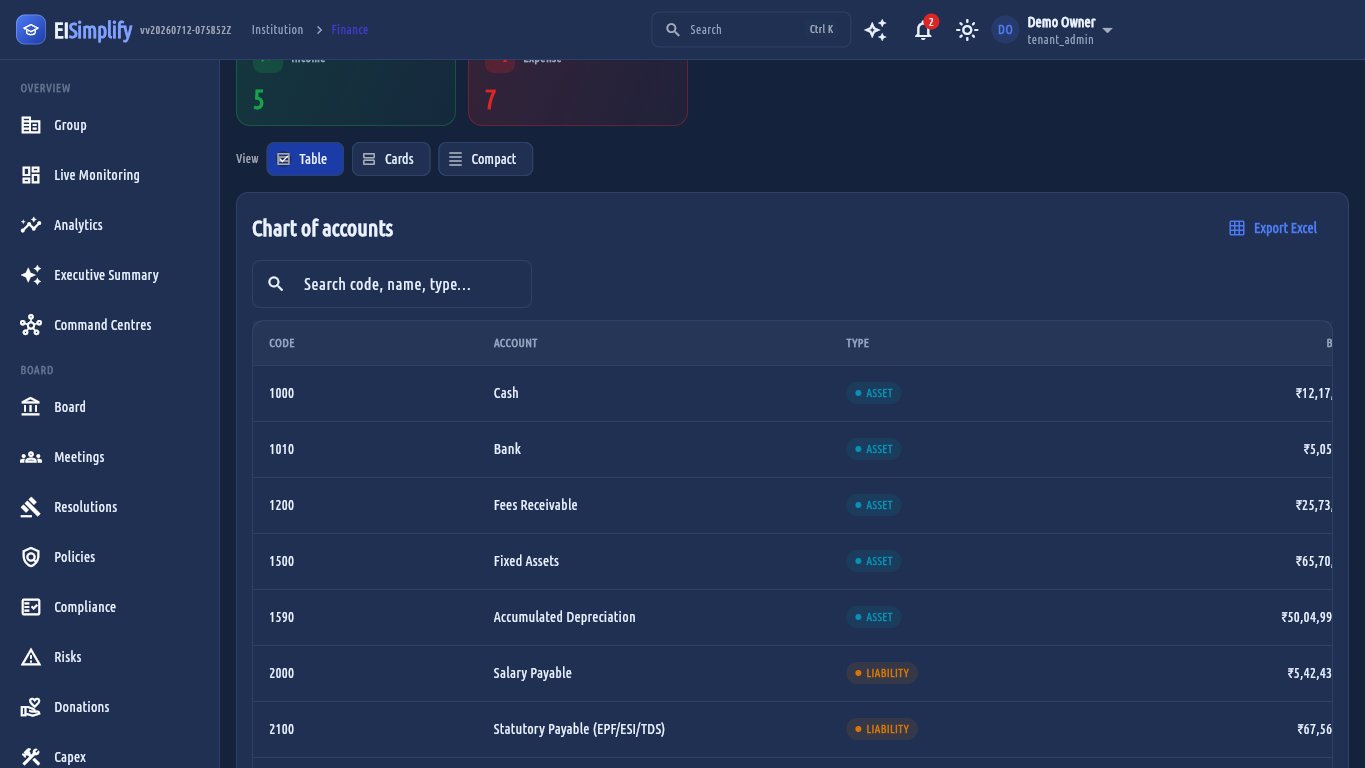The width and height of the screenshot is (1365, 768).
Task: Click account code 1000
Action: coord(282,393)
